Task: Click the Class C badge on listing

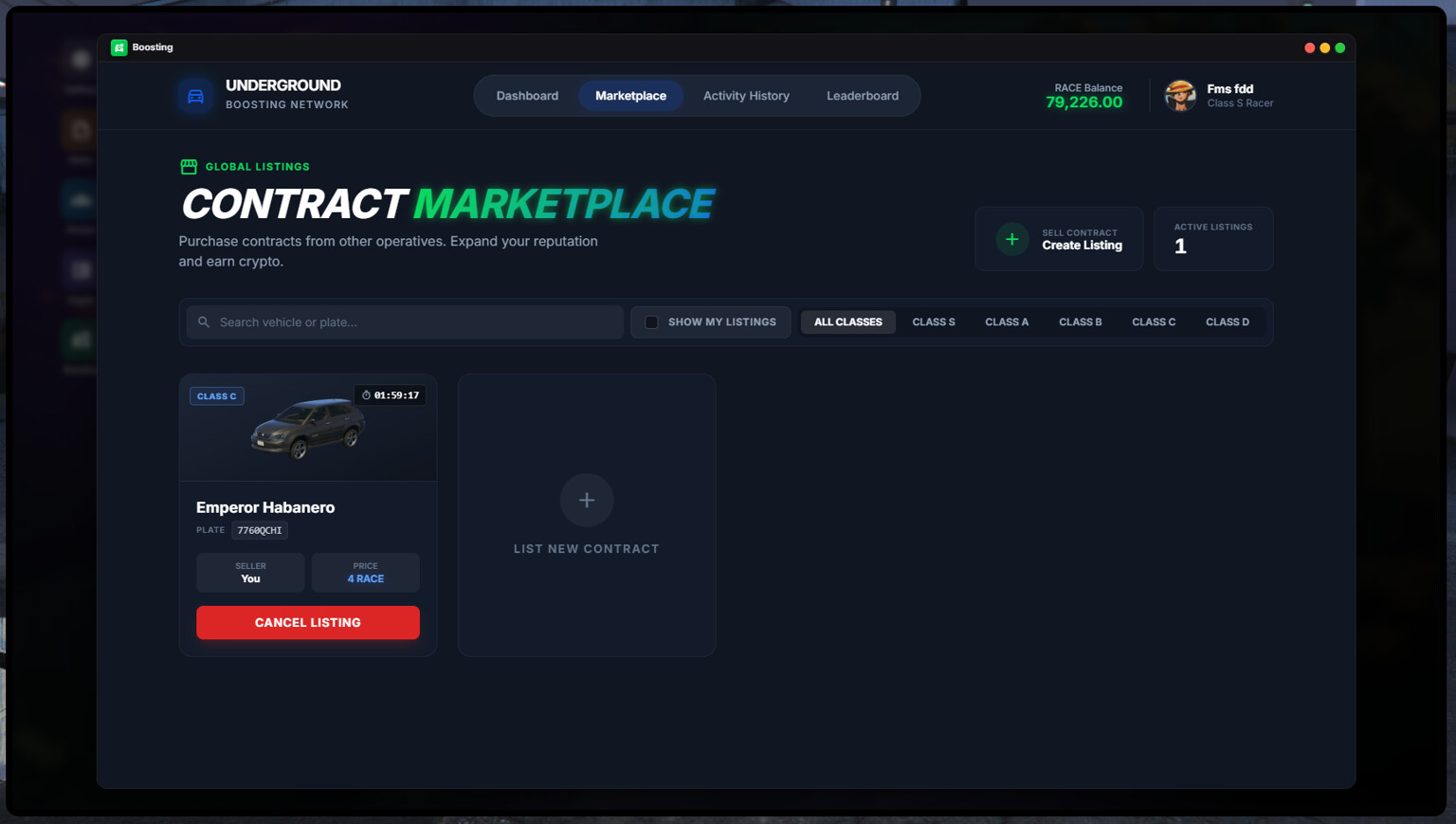Action: [x=217, y=396]
